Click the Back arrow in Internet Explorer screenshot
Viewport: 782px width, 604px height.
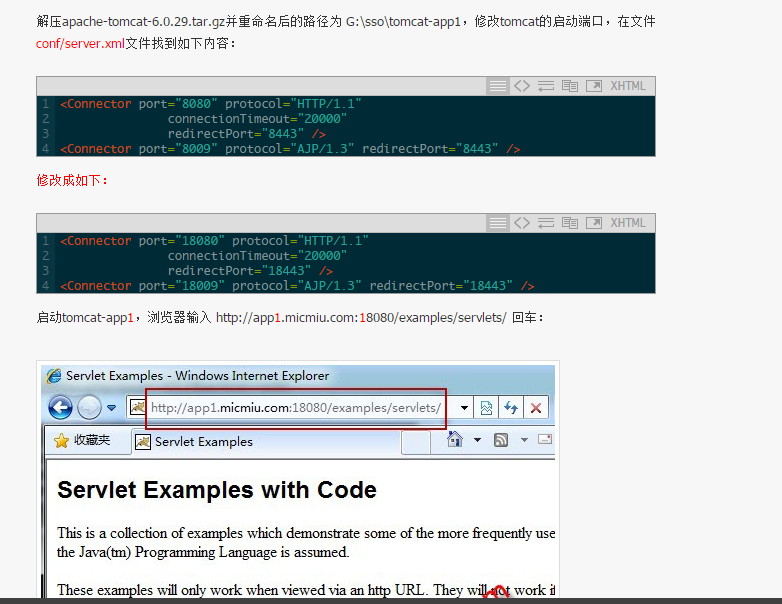click(60, 407)
